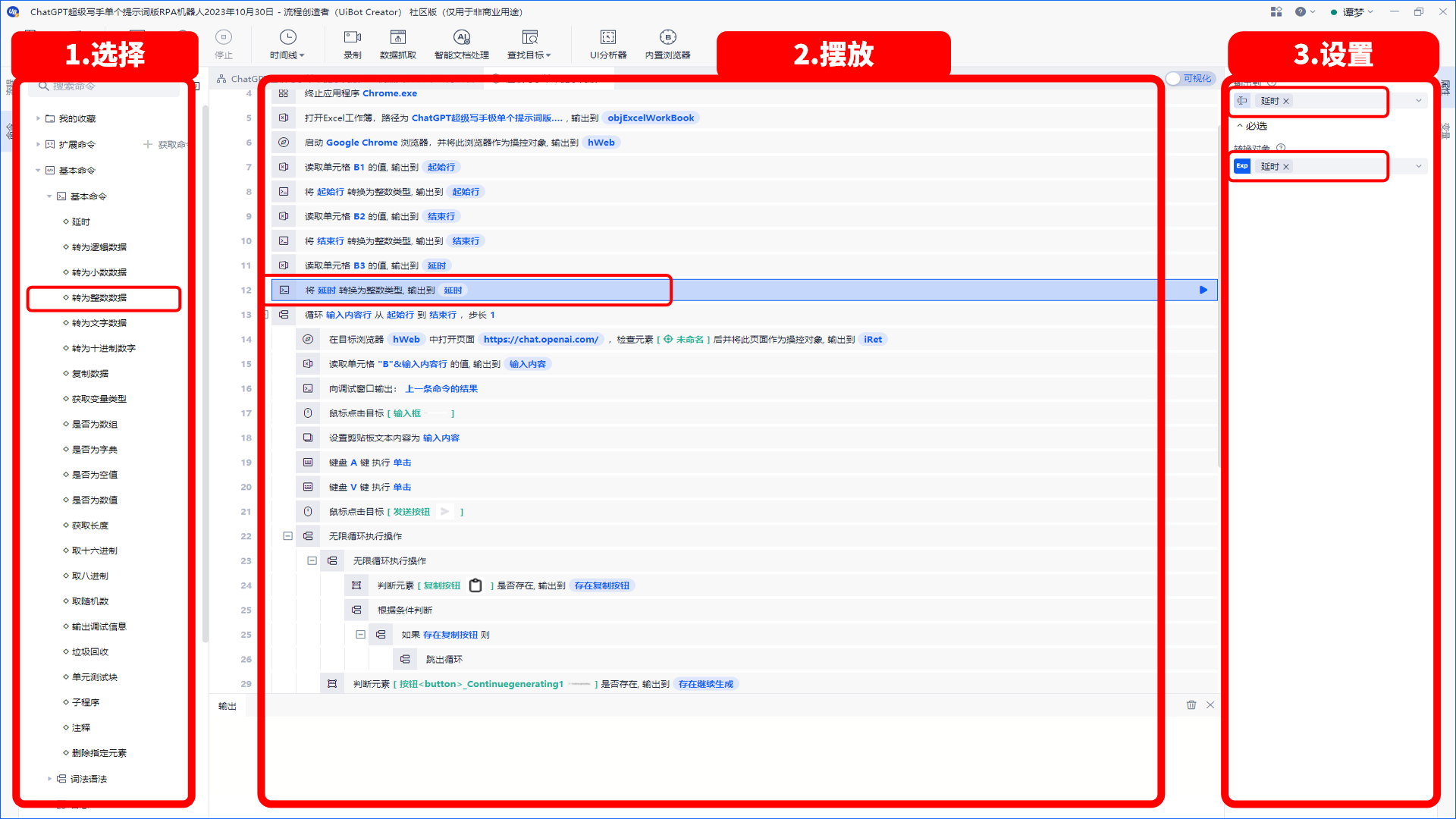Viewport: 1456px width, 819px height.
Task: Click the mouse icon of the 鼠标点击目标 输入框 row
Action: (308, 413)
